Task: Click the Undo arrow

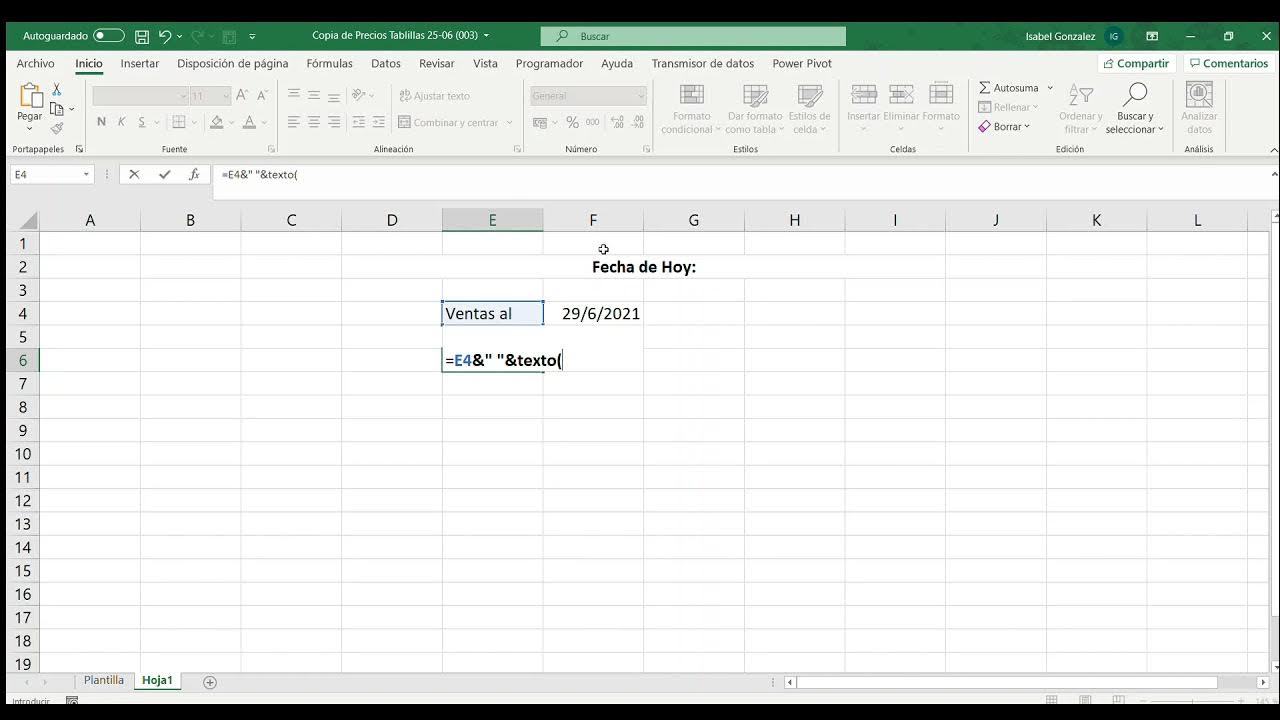Action: tap(165, 36)
